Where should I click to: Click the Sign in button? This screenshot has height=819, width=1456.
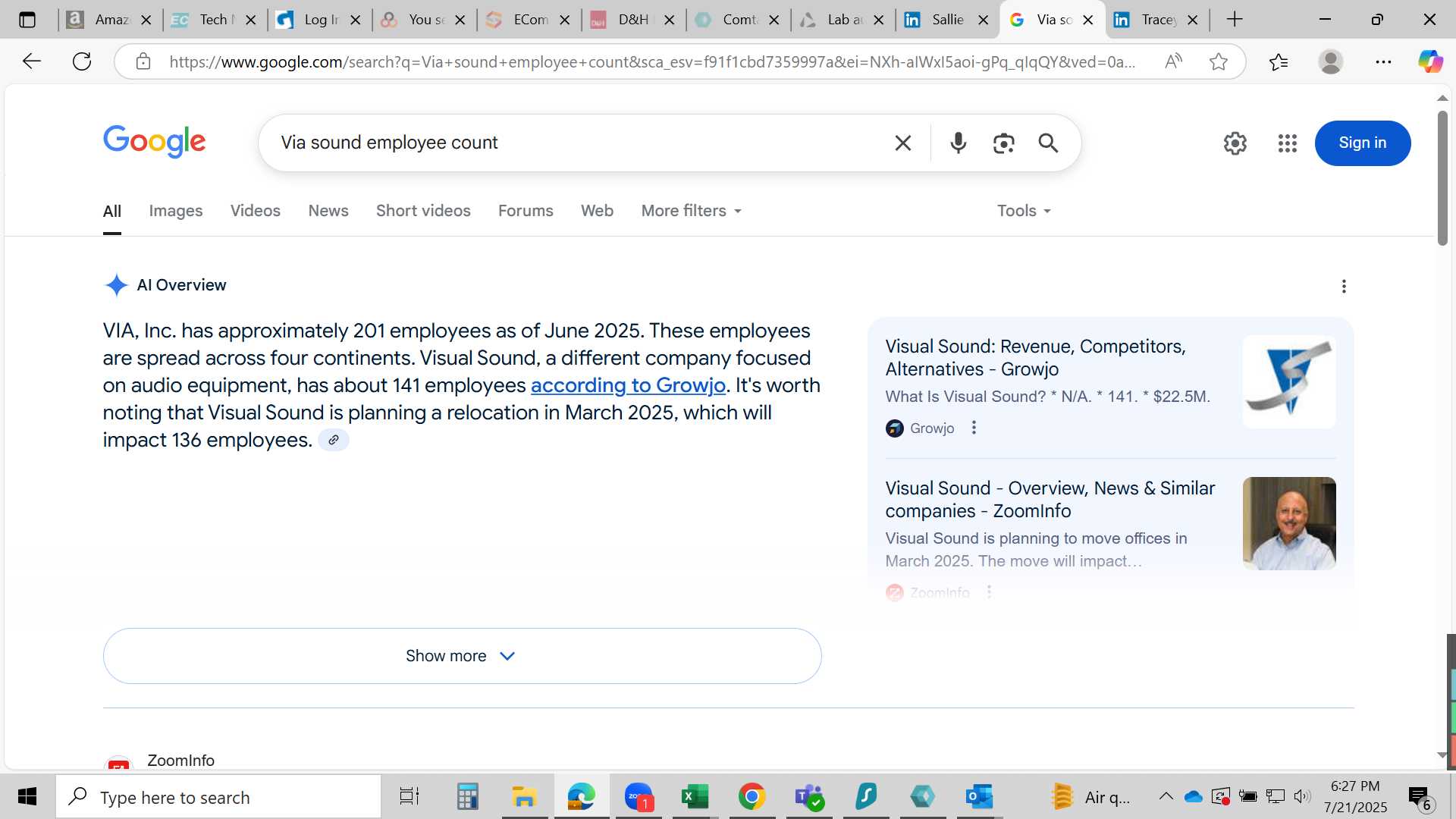click(x=1362, y=143)
